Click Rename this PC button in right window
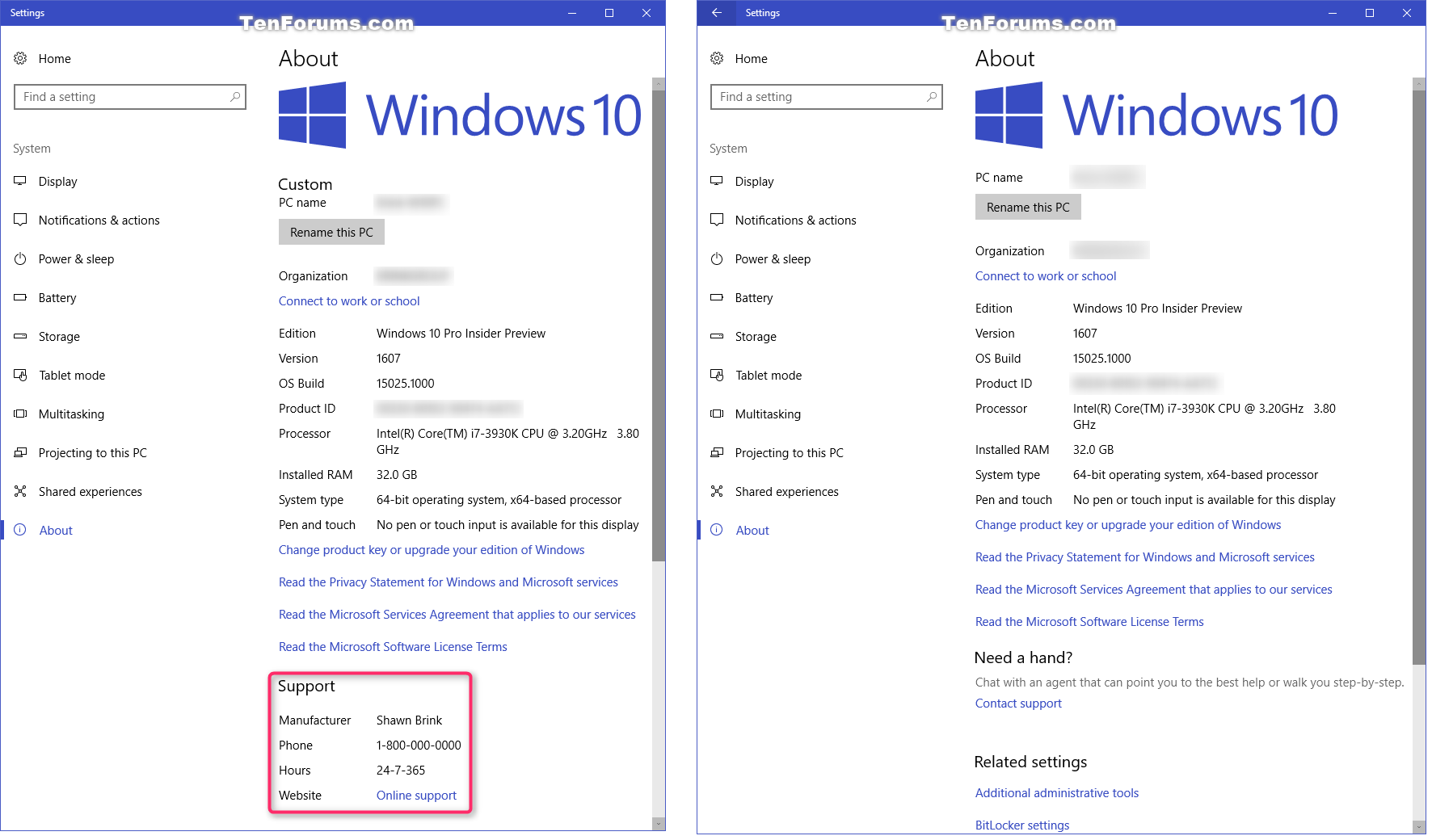This screenshot has height=840, width=1432. 1028,208
